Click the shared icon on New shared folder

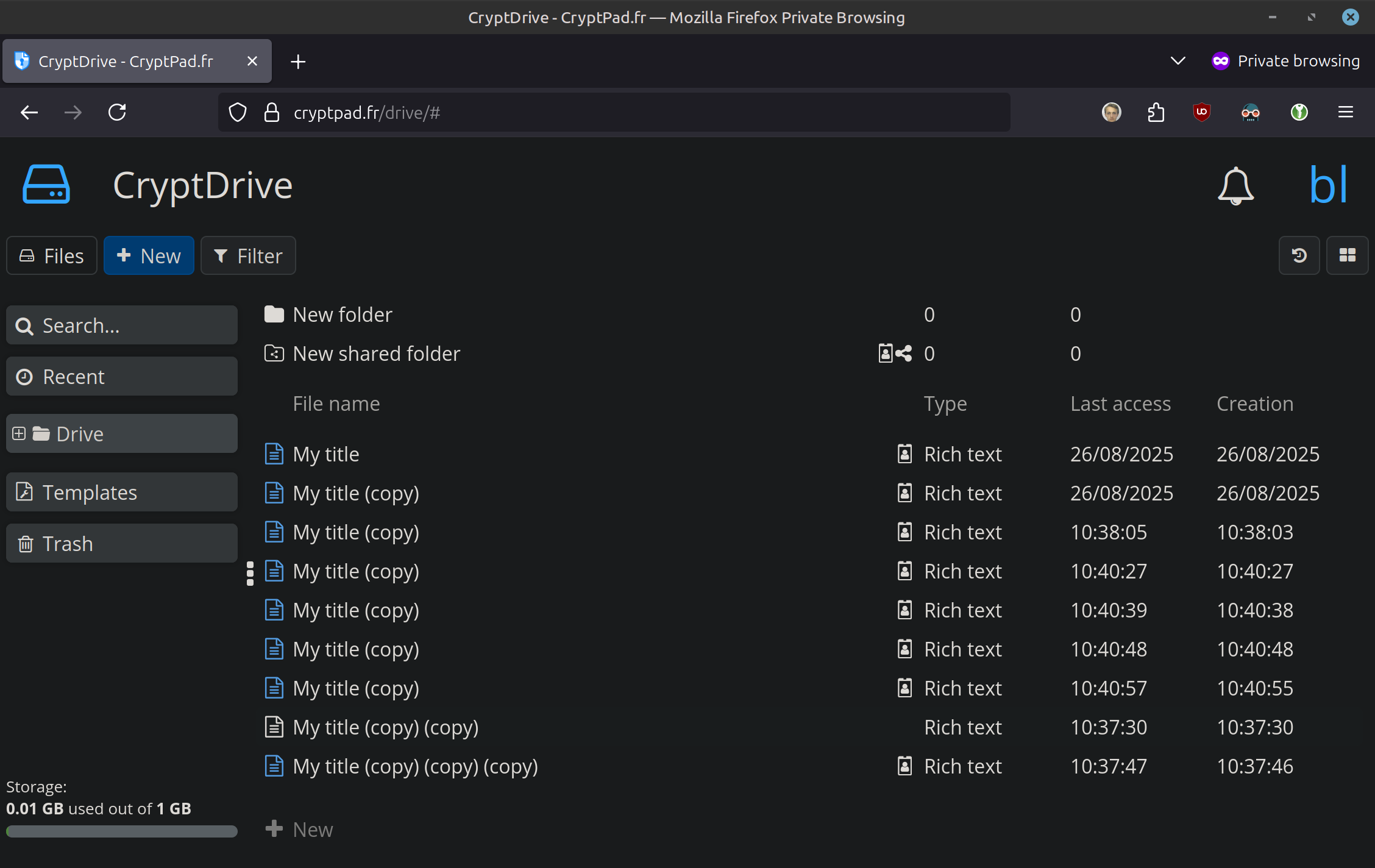[x=903, y=354]
